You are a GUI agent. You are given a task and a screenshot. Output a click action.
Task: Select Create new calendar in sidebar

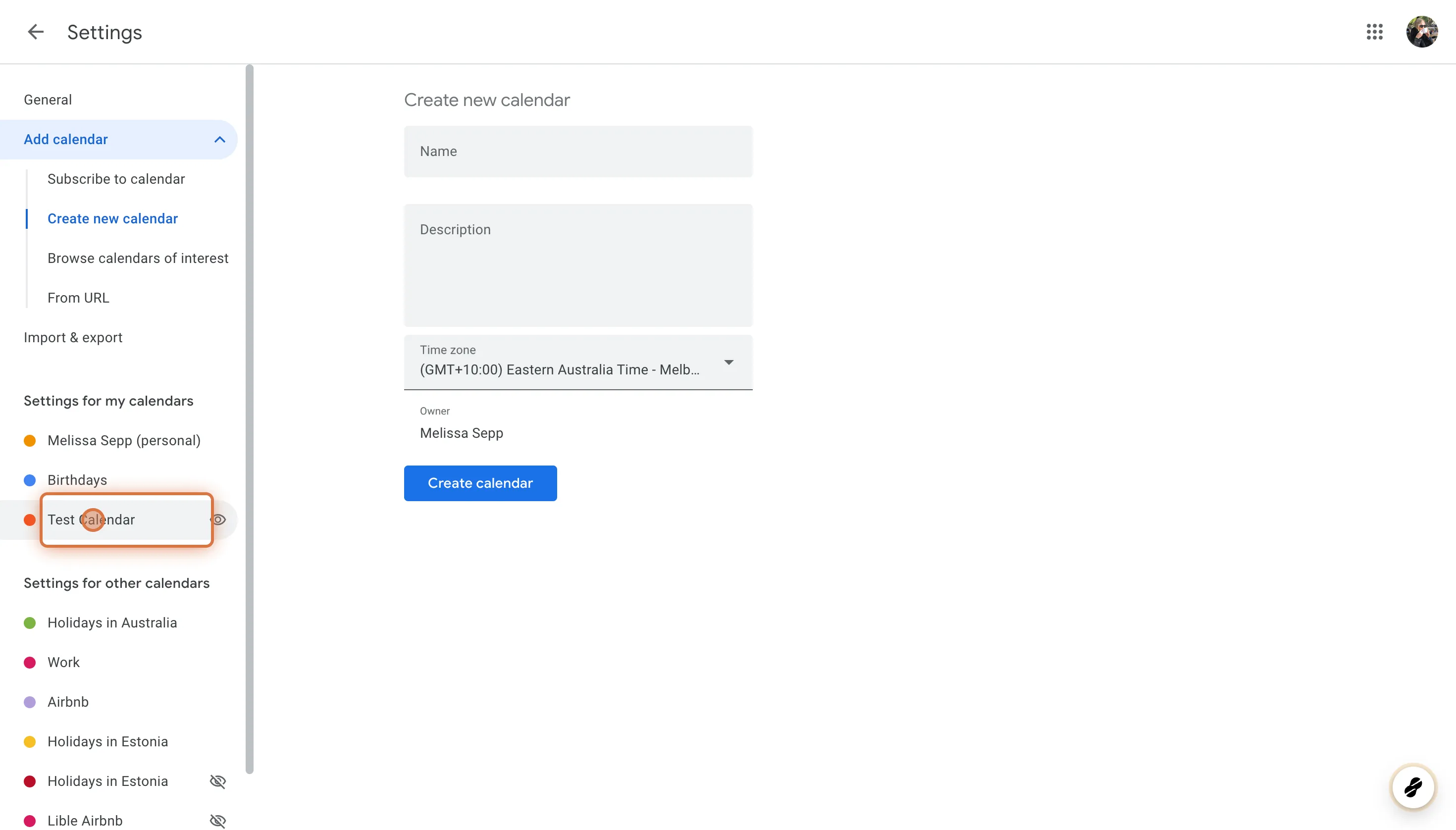(x=113, y=219)
